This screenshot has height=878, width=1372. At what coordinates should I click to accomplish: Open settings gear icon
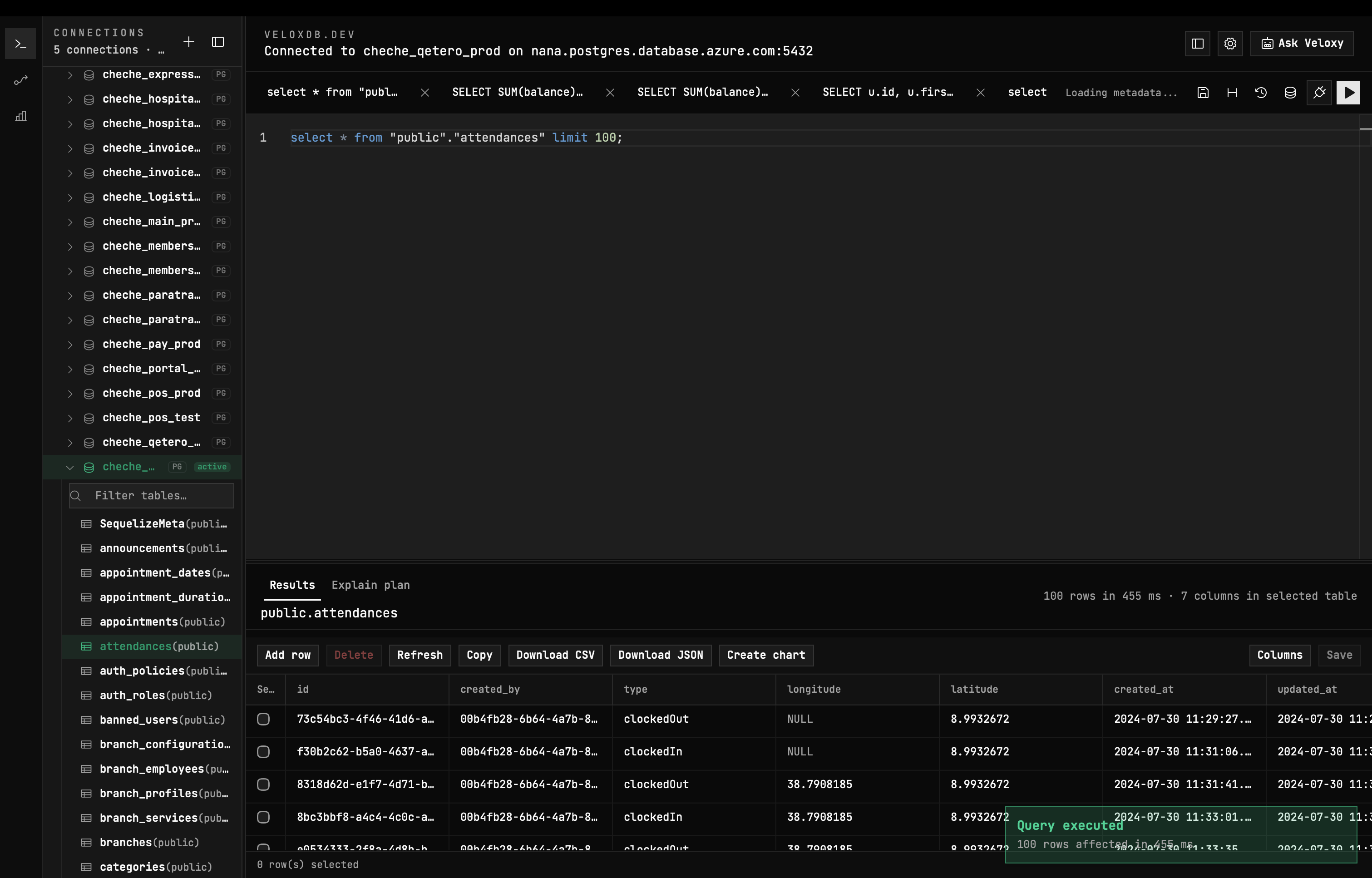point(1230,43)
